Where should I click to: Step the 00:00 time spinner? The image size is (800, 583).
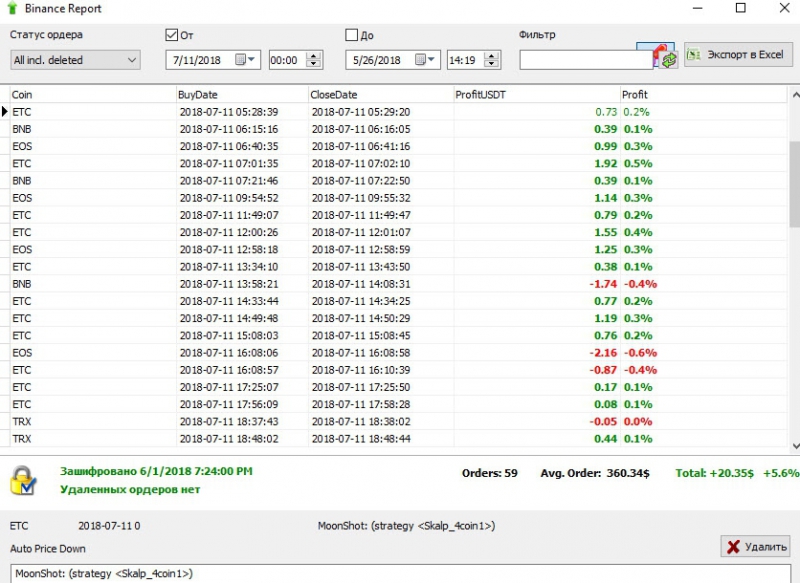[x=314, y=60]
